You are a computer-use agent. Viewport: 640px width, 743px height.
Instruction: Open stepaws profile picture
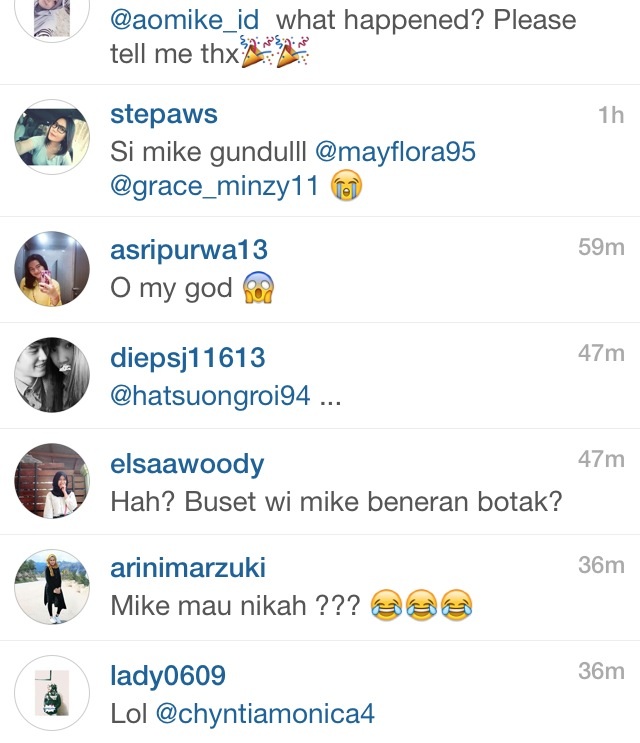52,137
